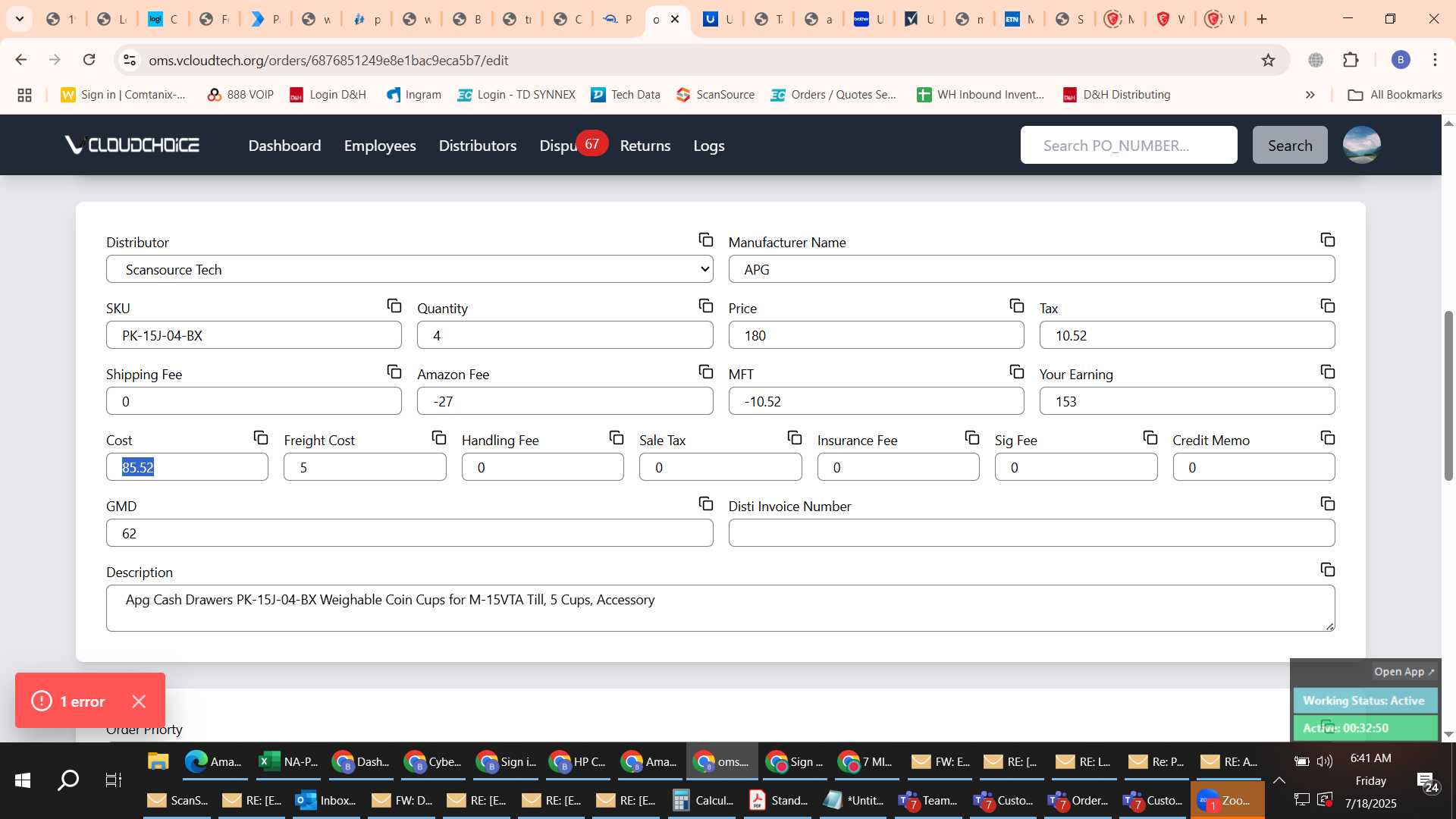Open the Chrome extensions icon
The image size is (1456, 819).
click(x=1351, y=60)
